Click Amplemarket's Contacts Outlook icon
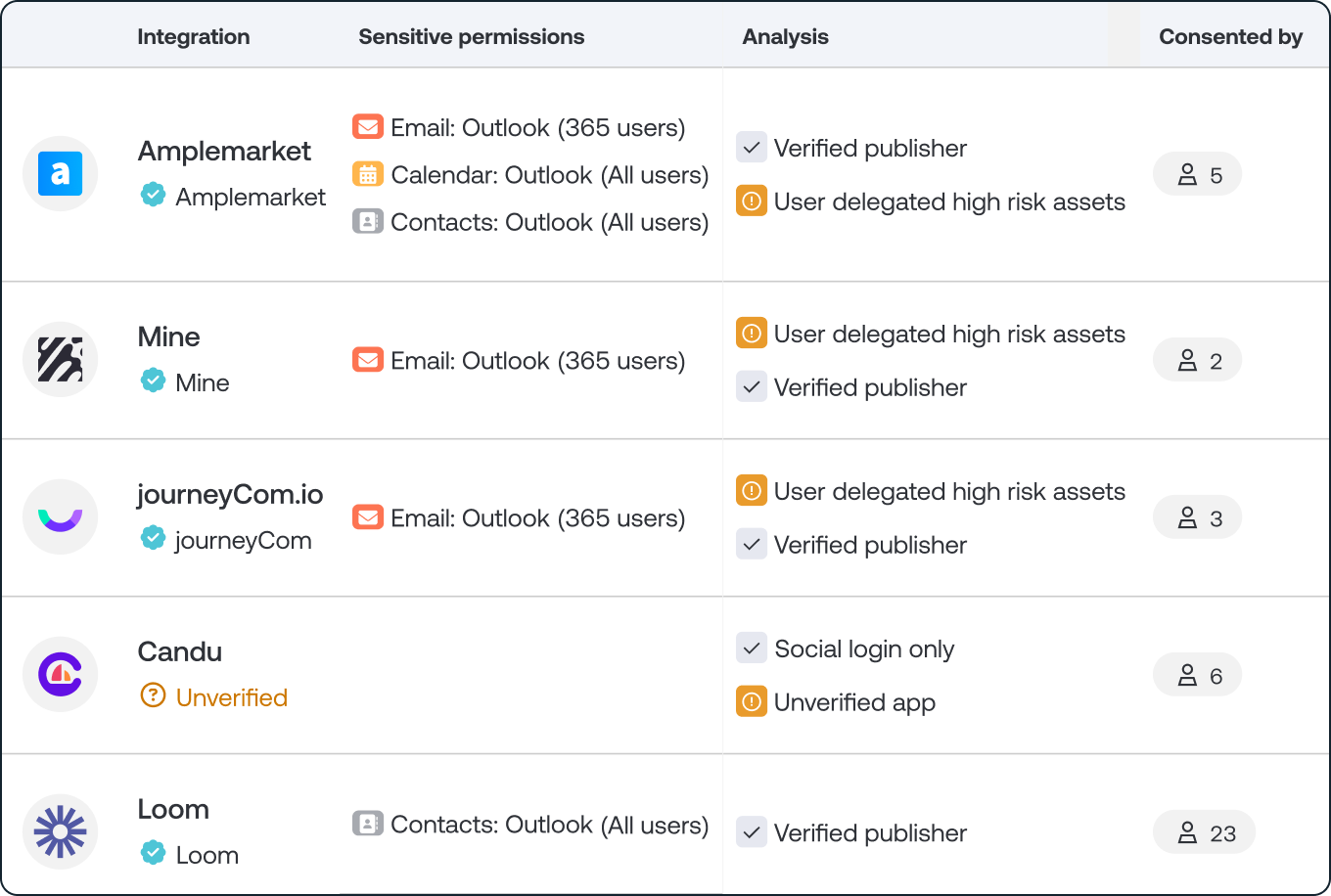This screenshot has height=896, width=1331. tap(368, 221)
